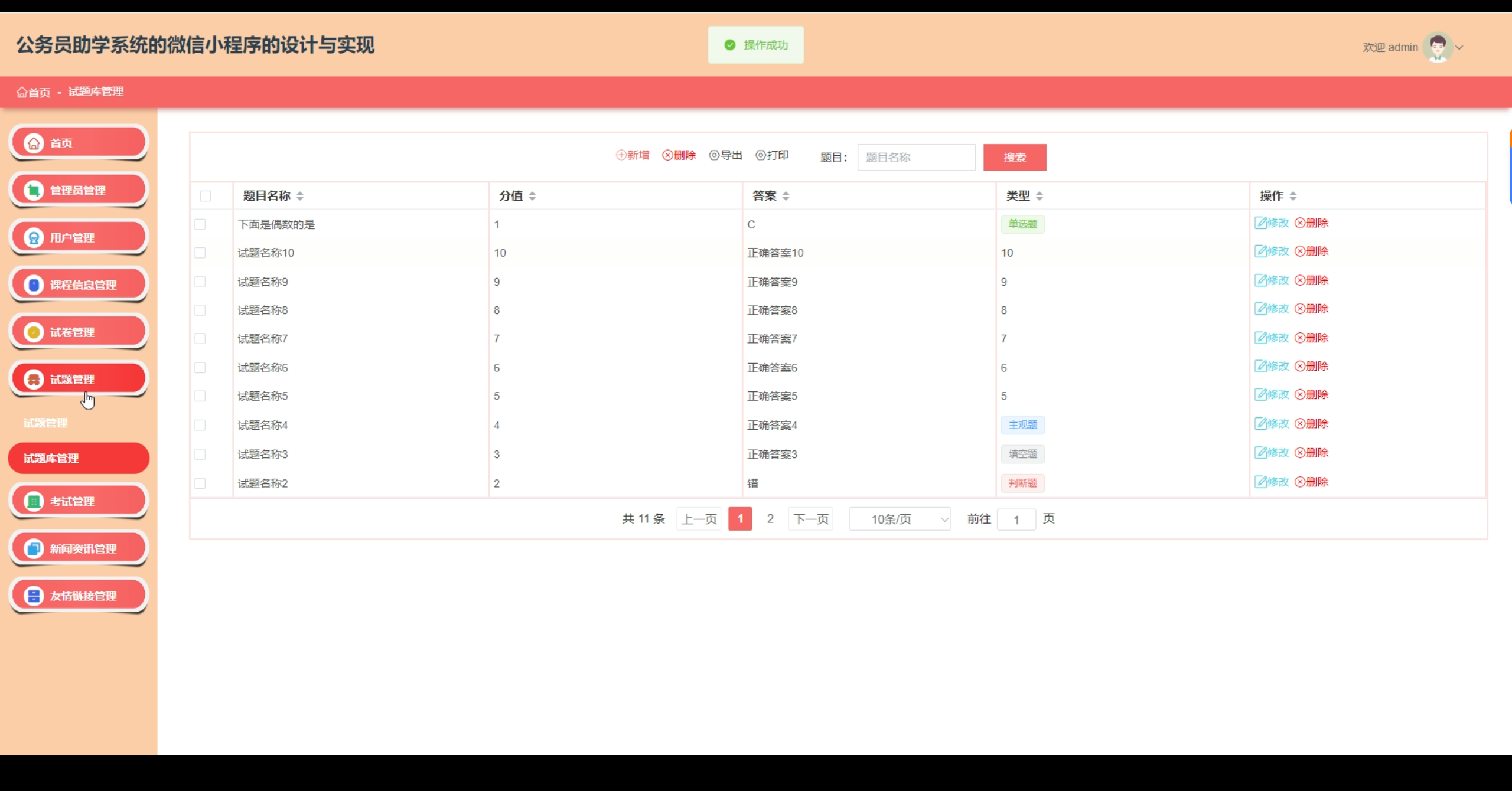The width and height of the screenshot is (1512, 791).
Task: Click the 课程信息管理 sidebar icon
Action: (34, 285)
